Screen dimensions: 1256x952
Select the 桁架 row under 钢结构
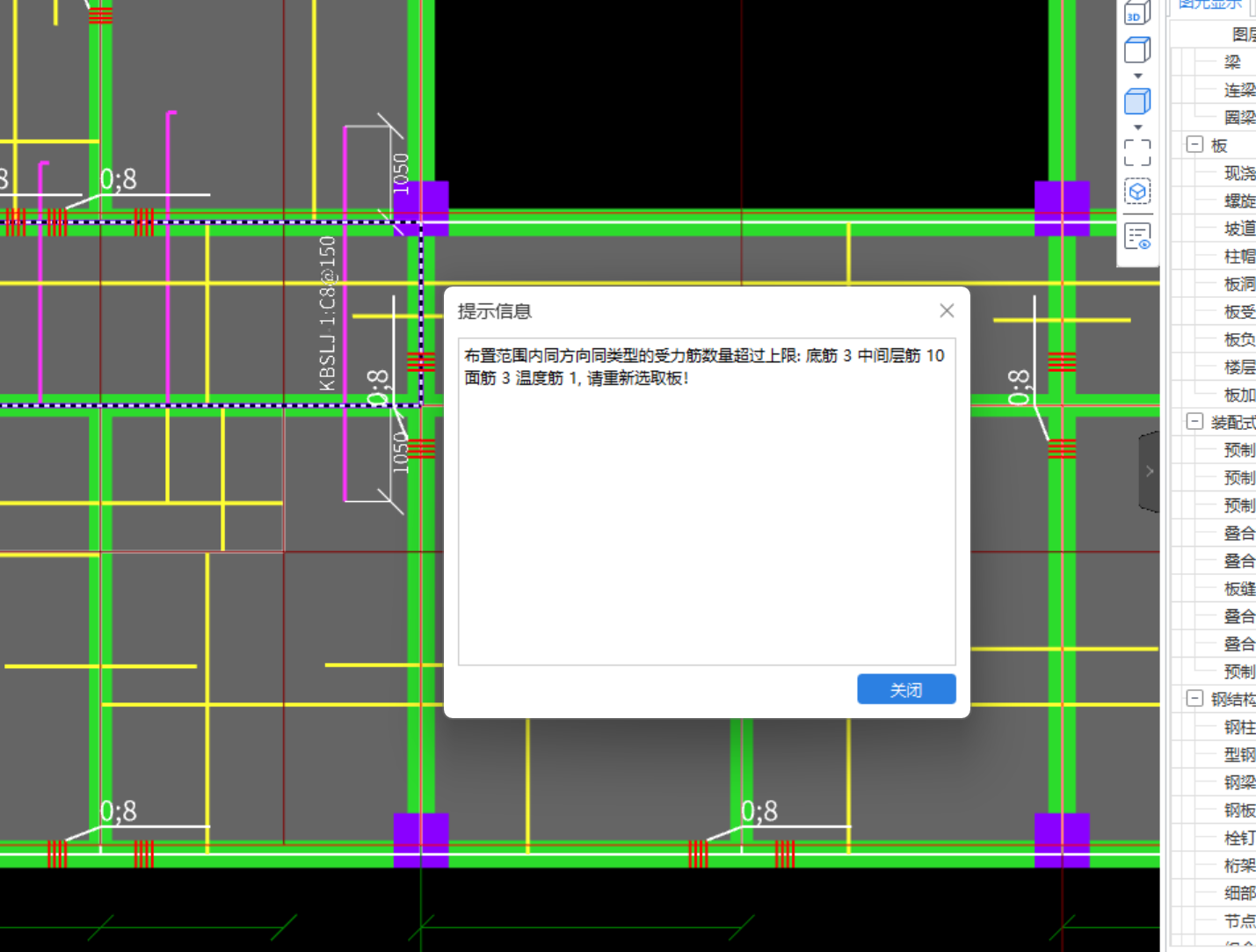(x=1239, y=866)
